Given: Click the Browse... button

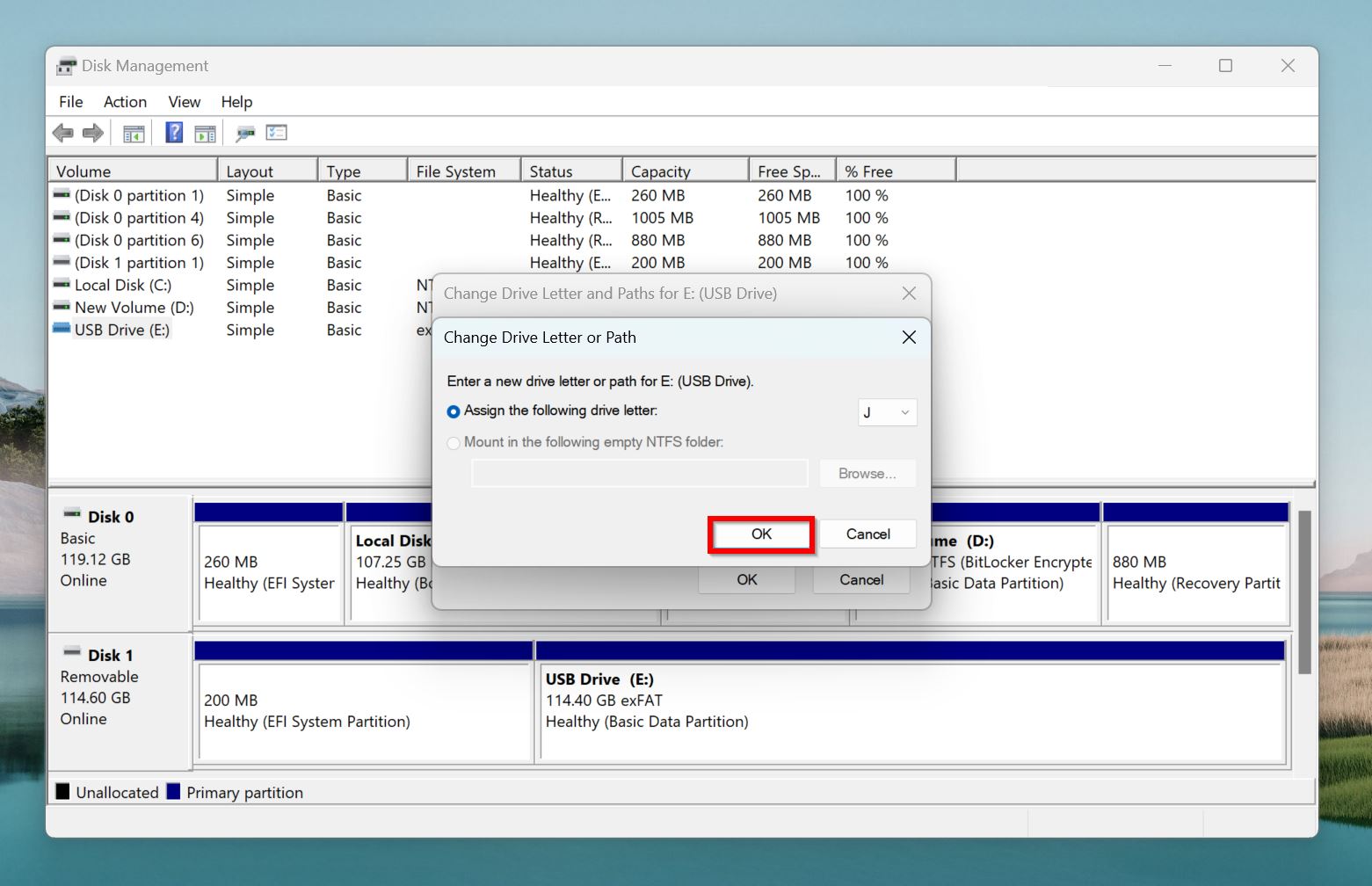Looking at the screenshot, I should coord(867,474).
